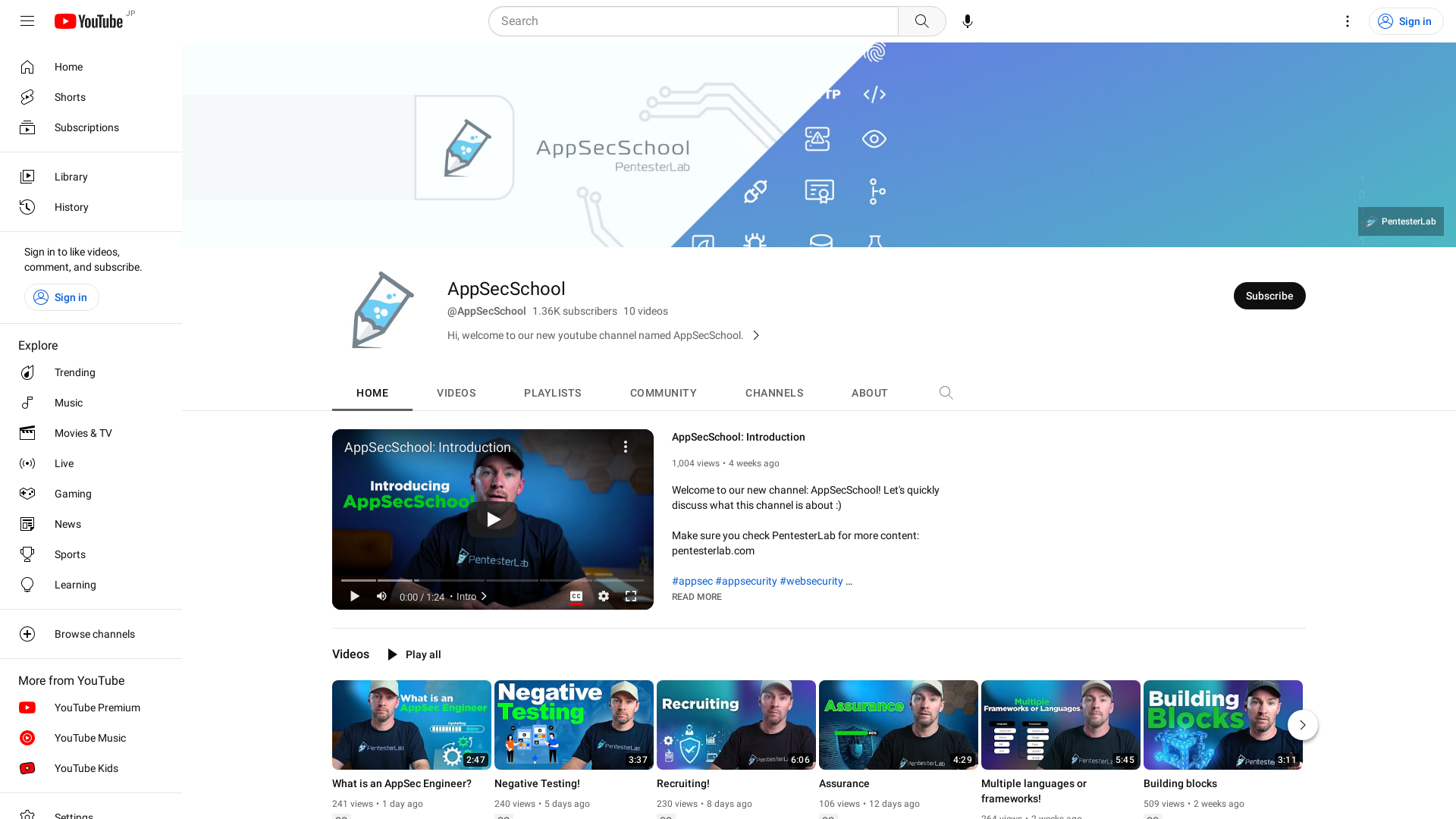Click the @AppSecSchool channel handle
Viewport: 1456px width, 819px height.
tap(486, 311)
